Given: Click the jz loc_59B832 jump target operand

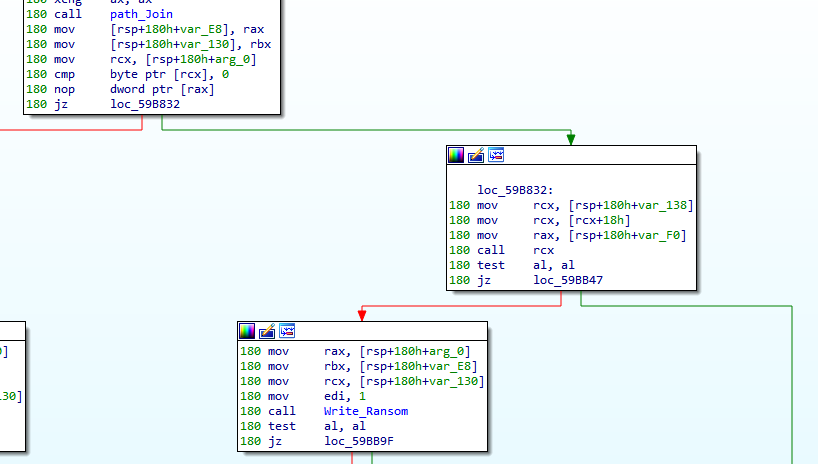Looking at the screenshot, I should [145, 104].
